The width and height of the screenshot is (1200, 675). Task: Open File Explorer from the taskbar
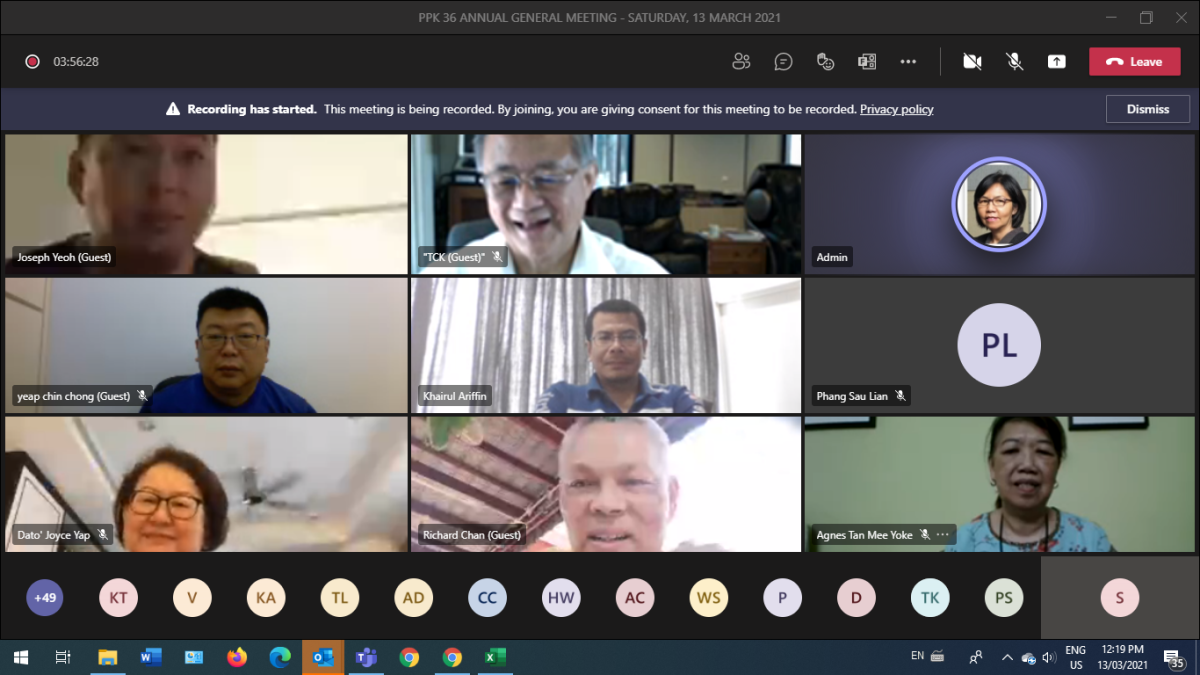(107, 657)
